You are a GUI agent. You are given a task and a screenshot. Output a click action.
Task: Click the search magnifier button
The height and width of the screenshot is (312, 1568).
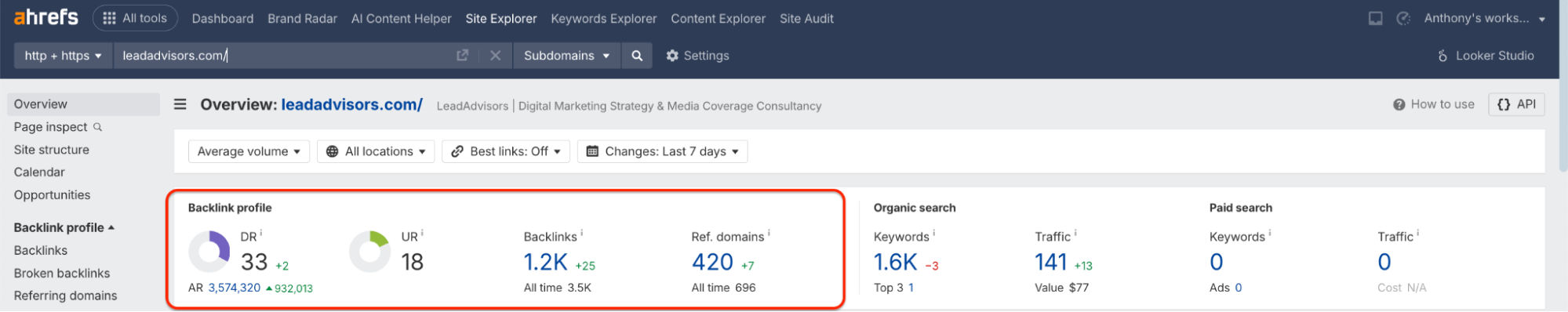tap(637, 56)
